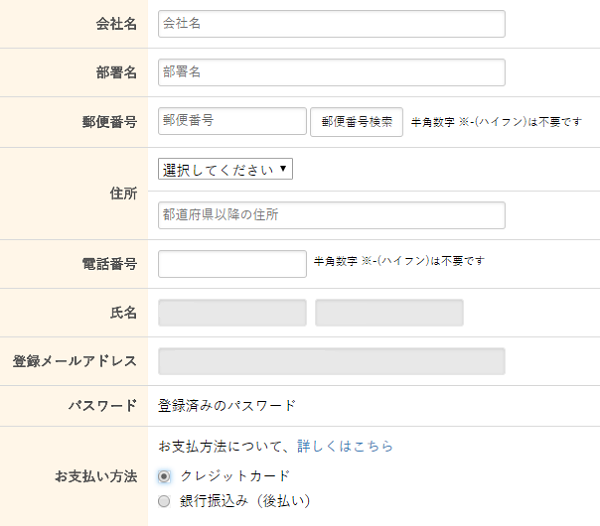Click the 会社名 input field

(331, 24)
